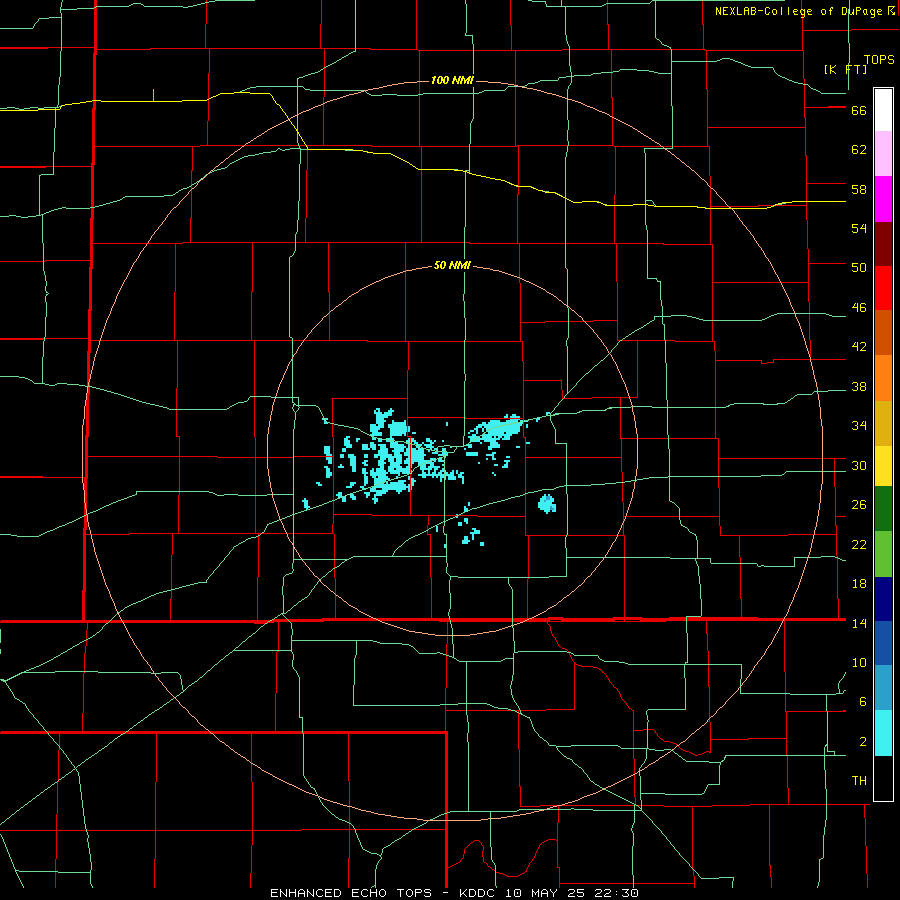
Task: Click the ENHANCED ECHO TOPS caption
Action: click(x=351, y=893)
